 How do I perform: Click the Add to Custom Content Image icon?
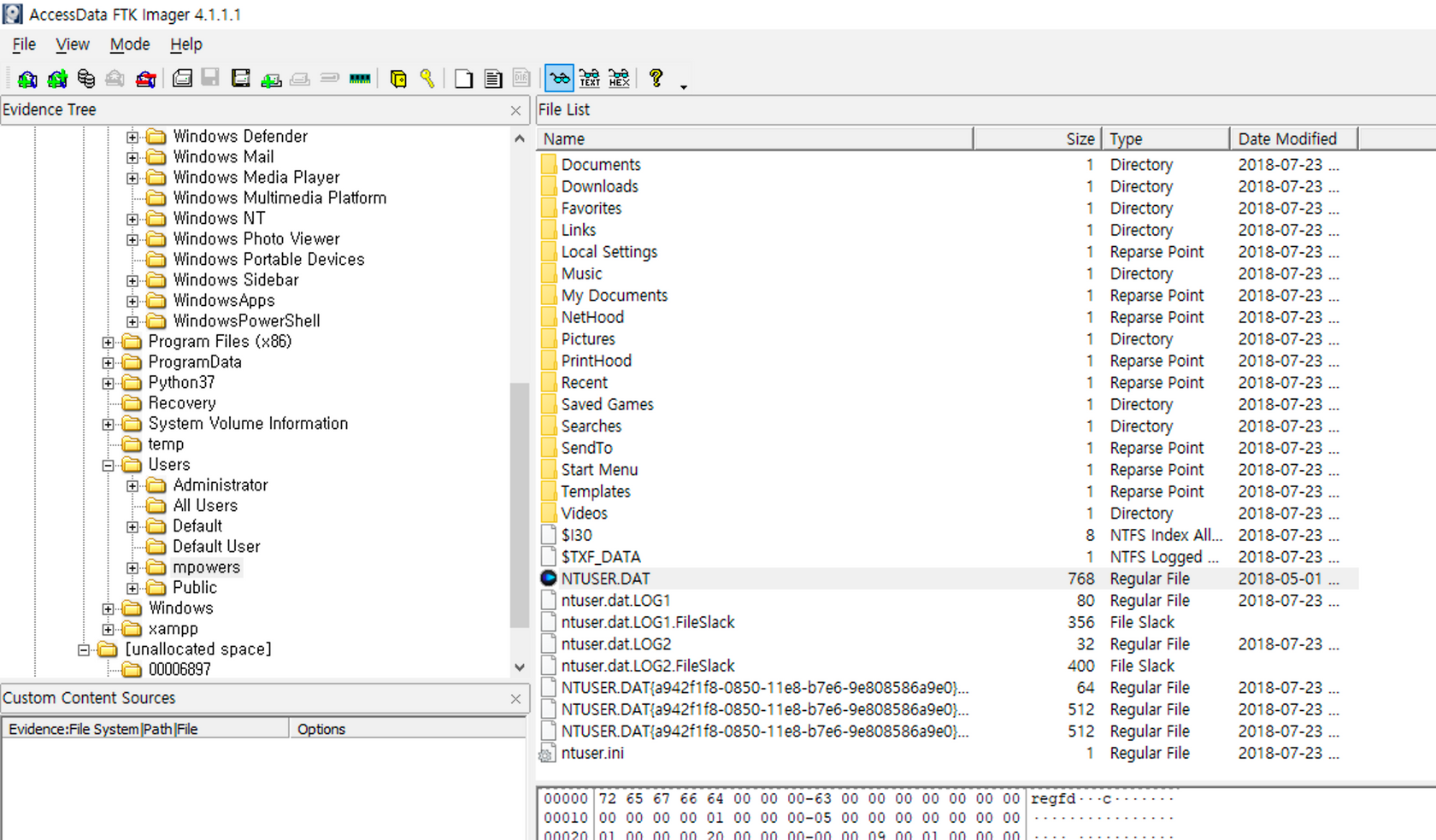tap(271, 79)
